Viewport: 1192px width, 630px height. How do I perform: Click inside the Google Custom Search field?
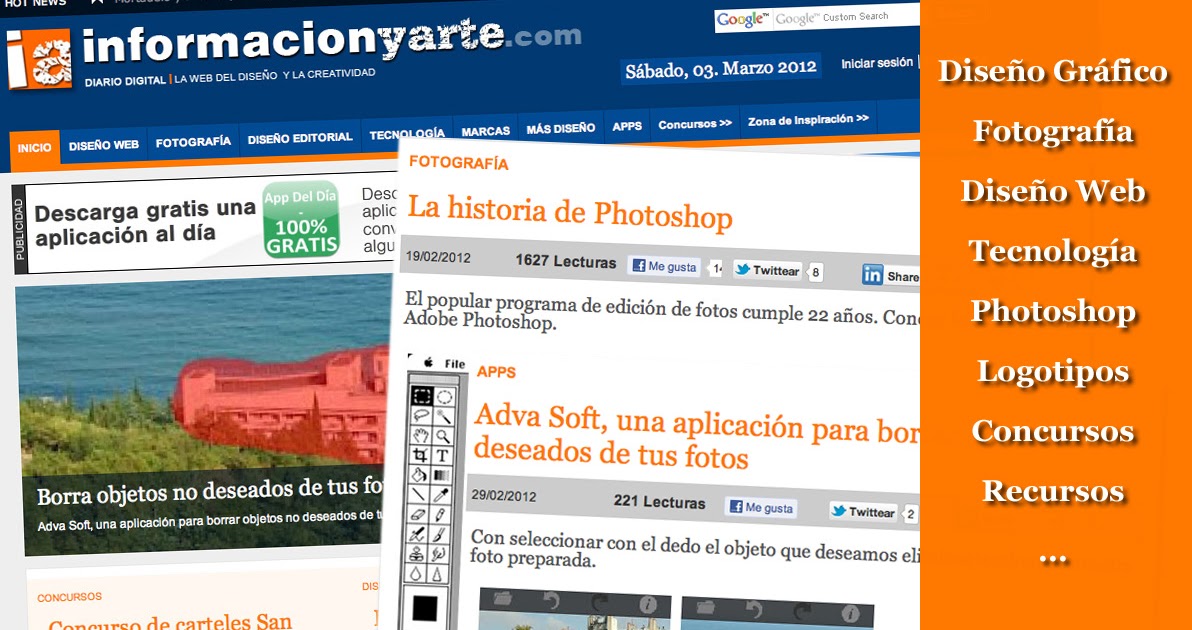(846, 17)
